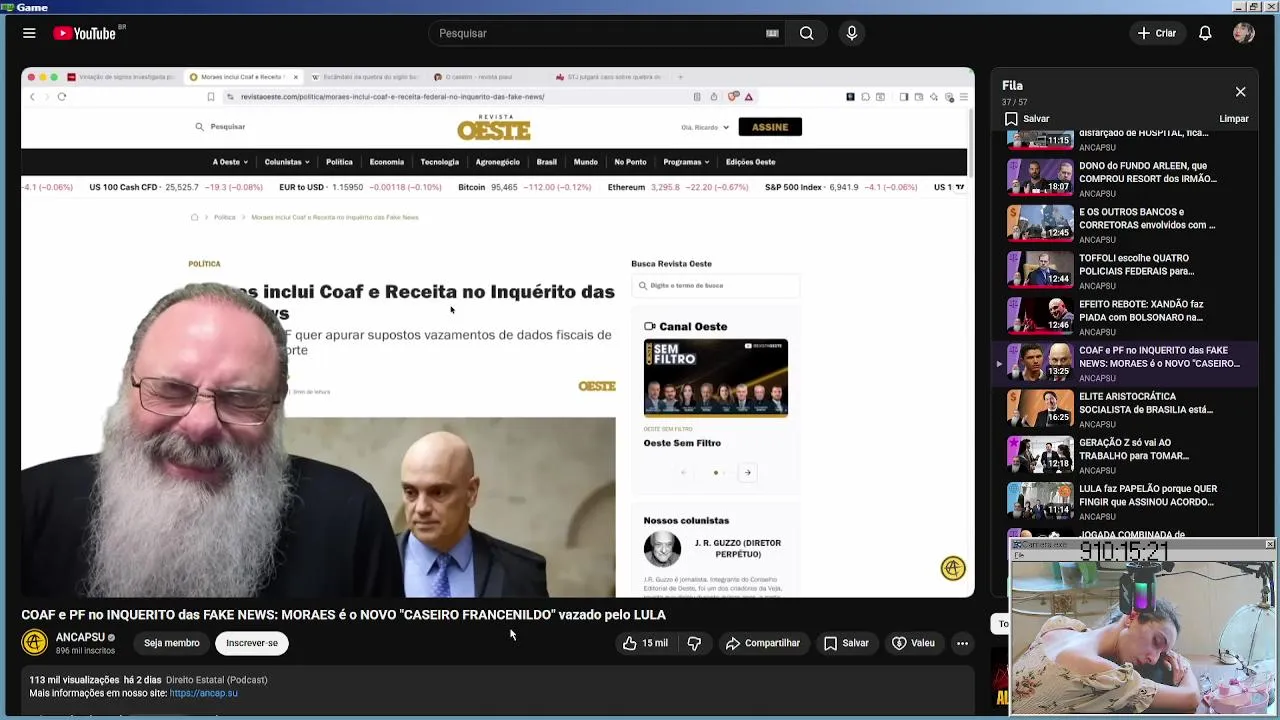
Task: Save the video to a playlist using Salvar below the player
Action: coord(846,643)
